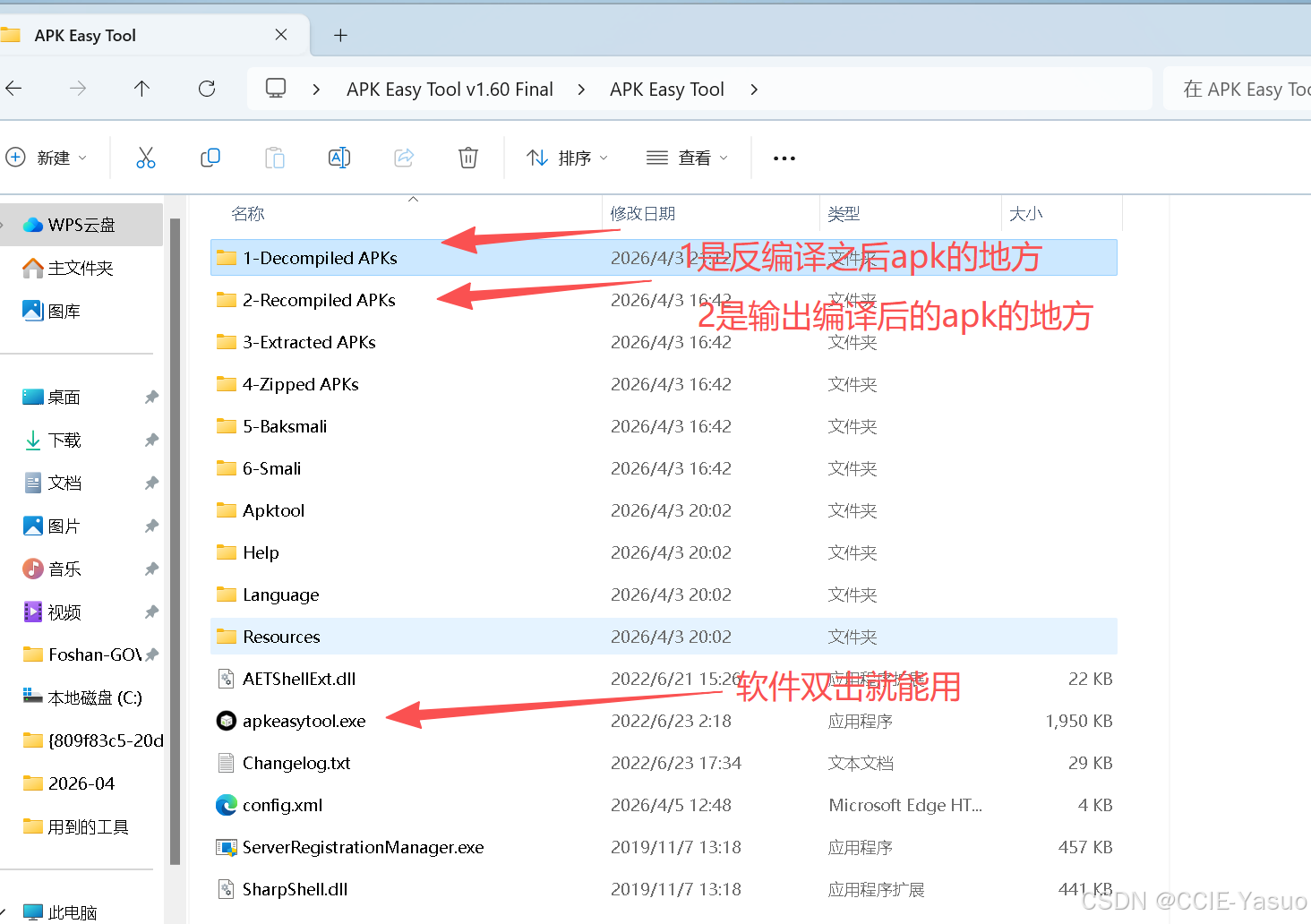The height and width of the screenshot is (924, 1311).
Task: Go up one folder level
Action: pos(141,88)
